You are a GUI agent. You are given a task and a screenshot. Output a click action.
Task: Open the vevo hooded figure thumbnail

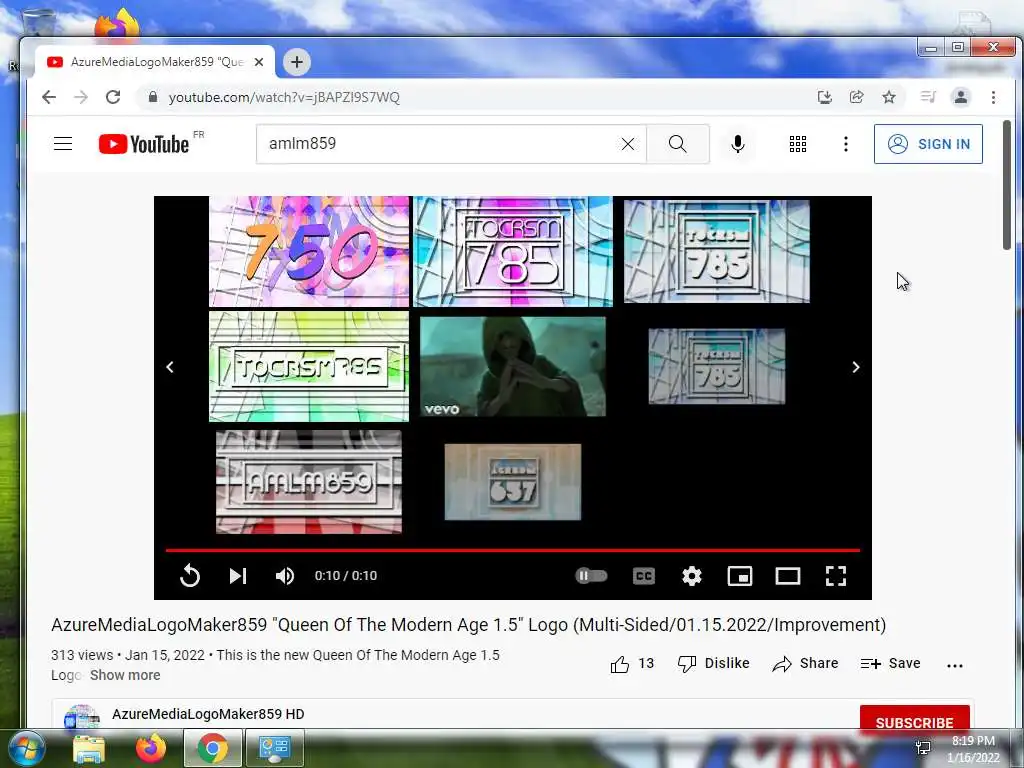click(x=513, y=366)
